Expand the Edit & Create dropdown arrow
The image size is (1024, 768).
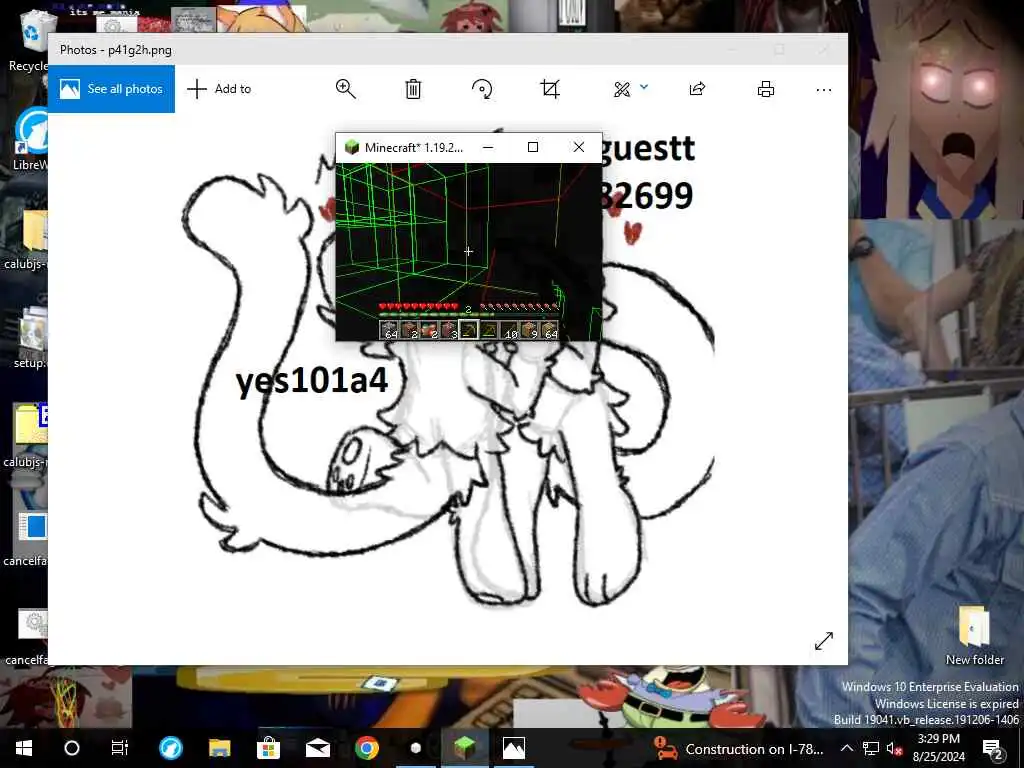coord(644,87)
